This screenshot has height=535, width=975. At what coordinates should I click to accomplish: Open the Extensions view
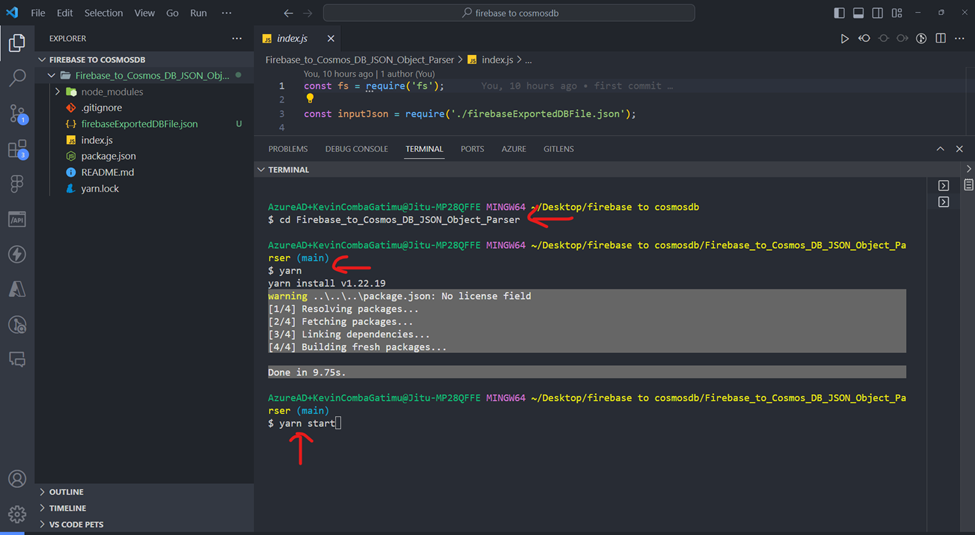click(x=17, y=150)
